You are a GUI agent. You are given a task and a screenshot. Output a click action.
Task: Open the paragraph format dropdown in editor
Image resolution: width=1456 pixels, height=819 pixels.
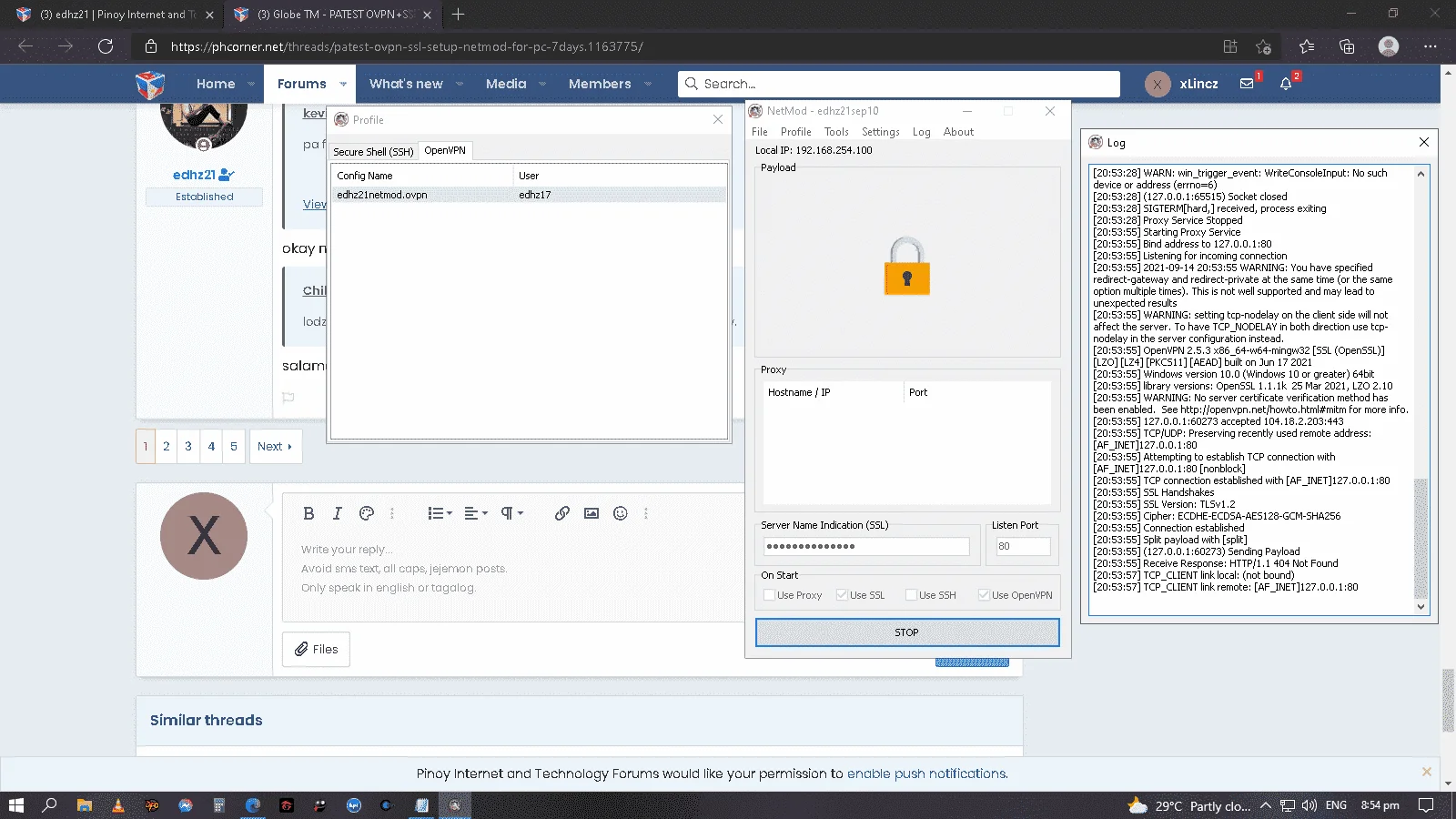[512, 513]
